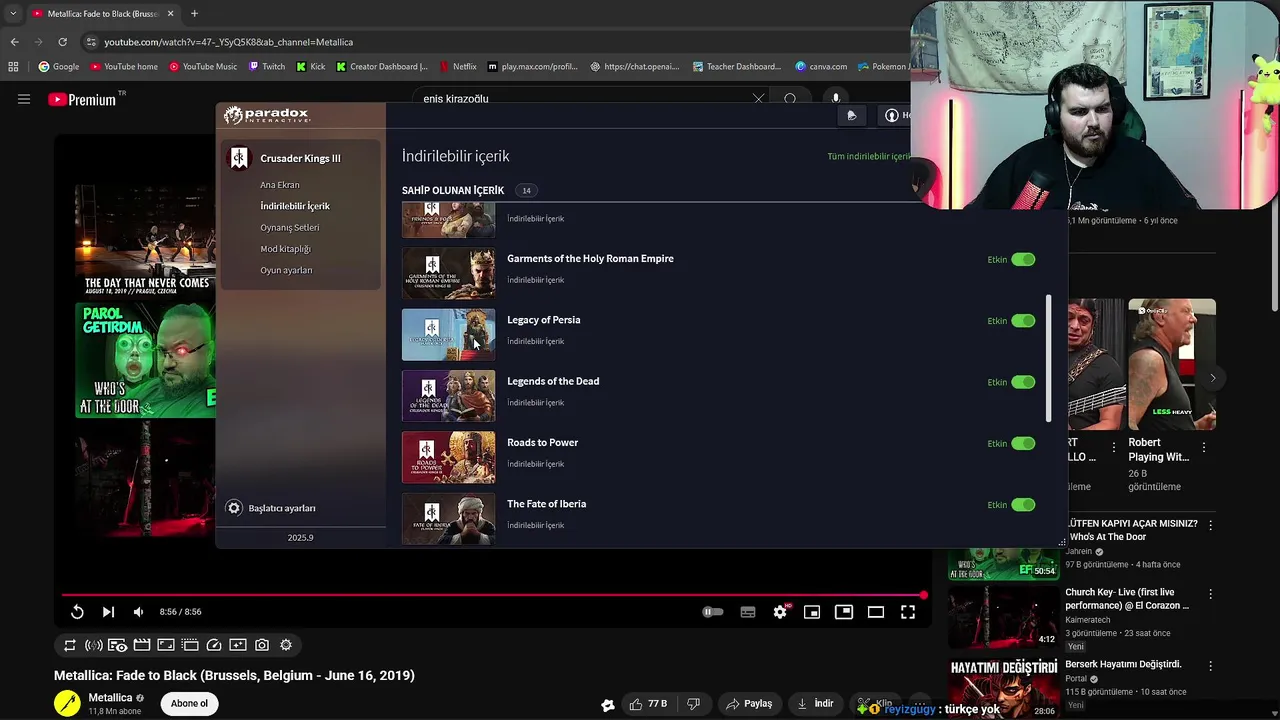Click the browser address bar URL
Viewport: 1280px width, 720px height.
(x=228, y=42)
